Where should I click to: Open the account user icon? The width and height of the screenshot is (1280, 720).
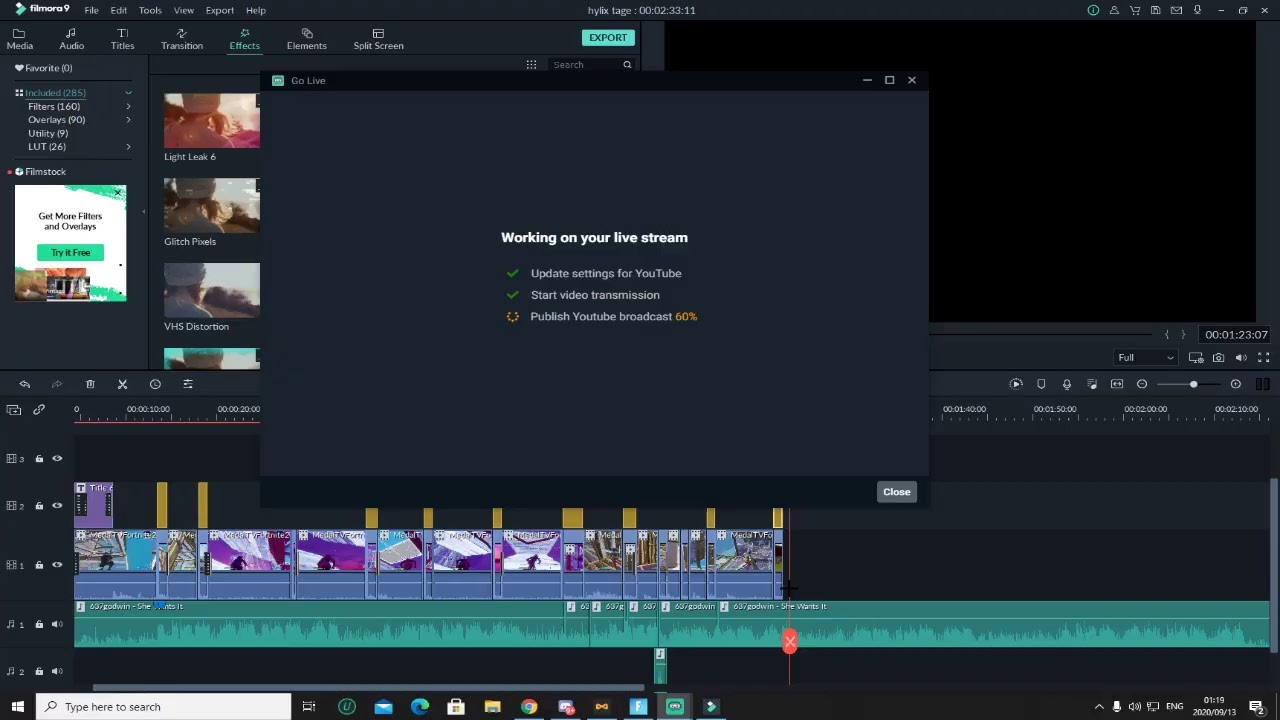[x=1114, y=10]
